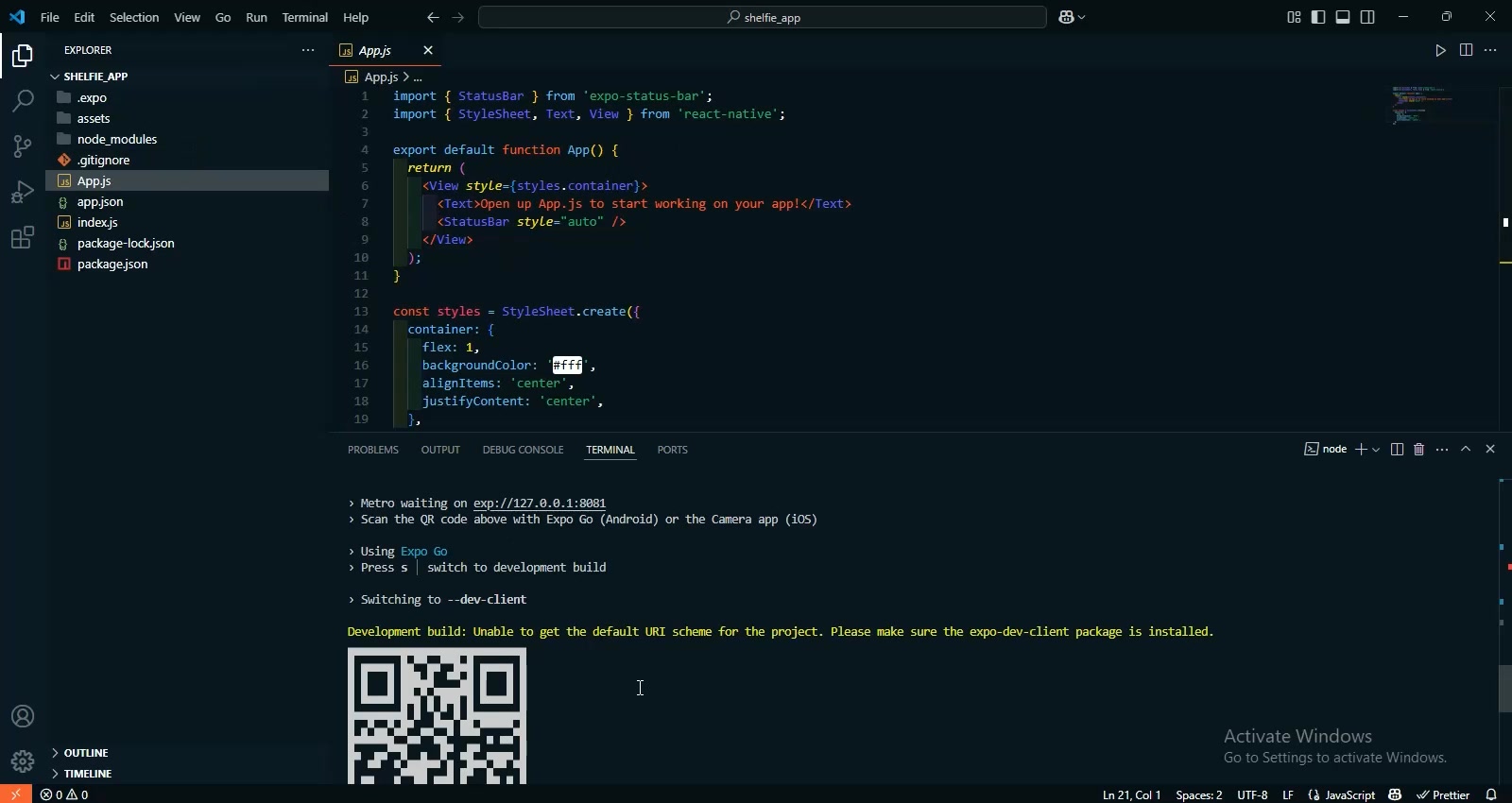Open the exp://127.0.0.1:8081 link
Screen dimensions: 1512x803
point(540,504)
